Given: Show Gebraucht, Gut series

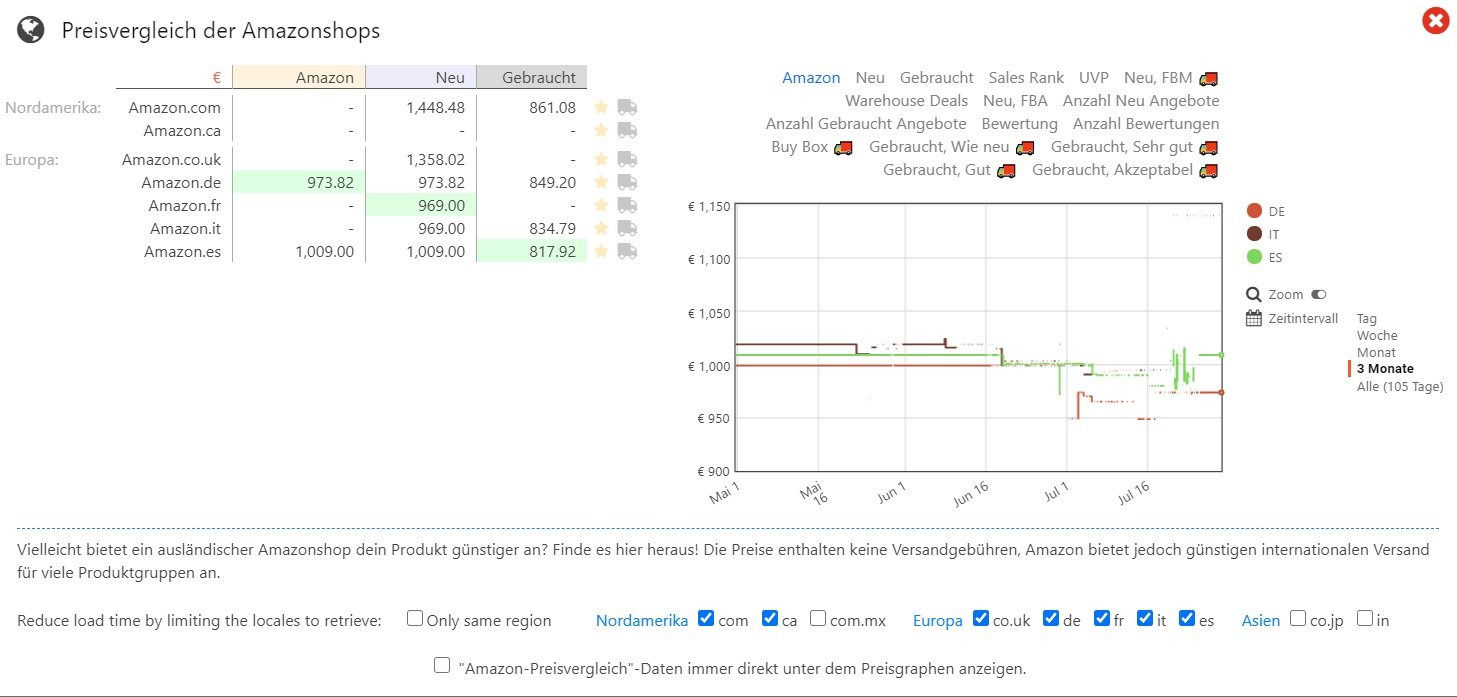Looking at the screenshot, I should (949, 170).
